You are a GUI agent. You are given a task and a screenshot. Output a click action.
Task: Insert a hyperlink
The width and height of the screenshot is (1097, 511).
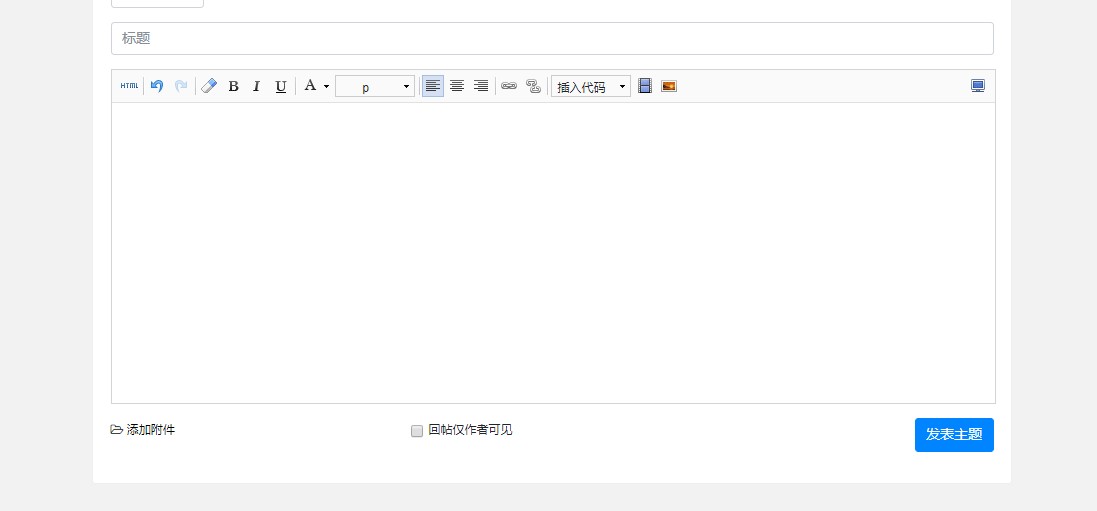click(x=509, y=86)
